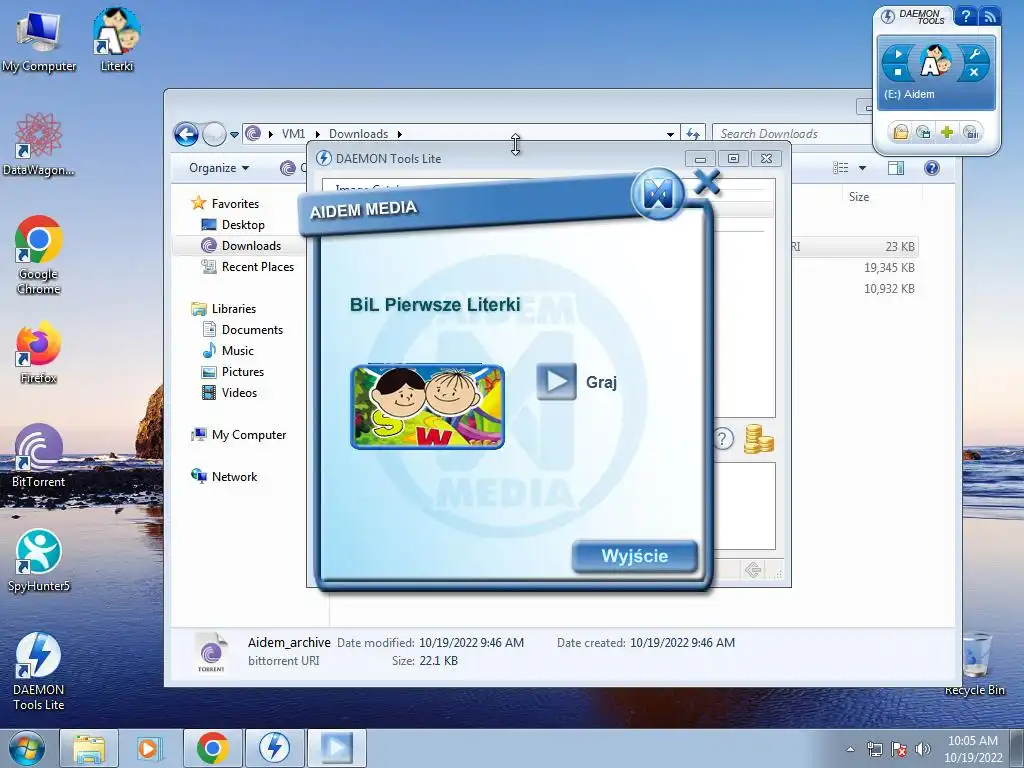The image size is (1024, 768).
Task: Click Downloads in the address breadcrumb
Action: tap(359, 134)
